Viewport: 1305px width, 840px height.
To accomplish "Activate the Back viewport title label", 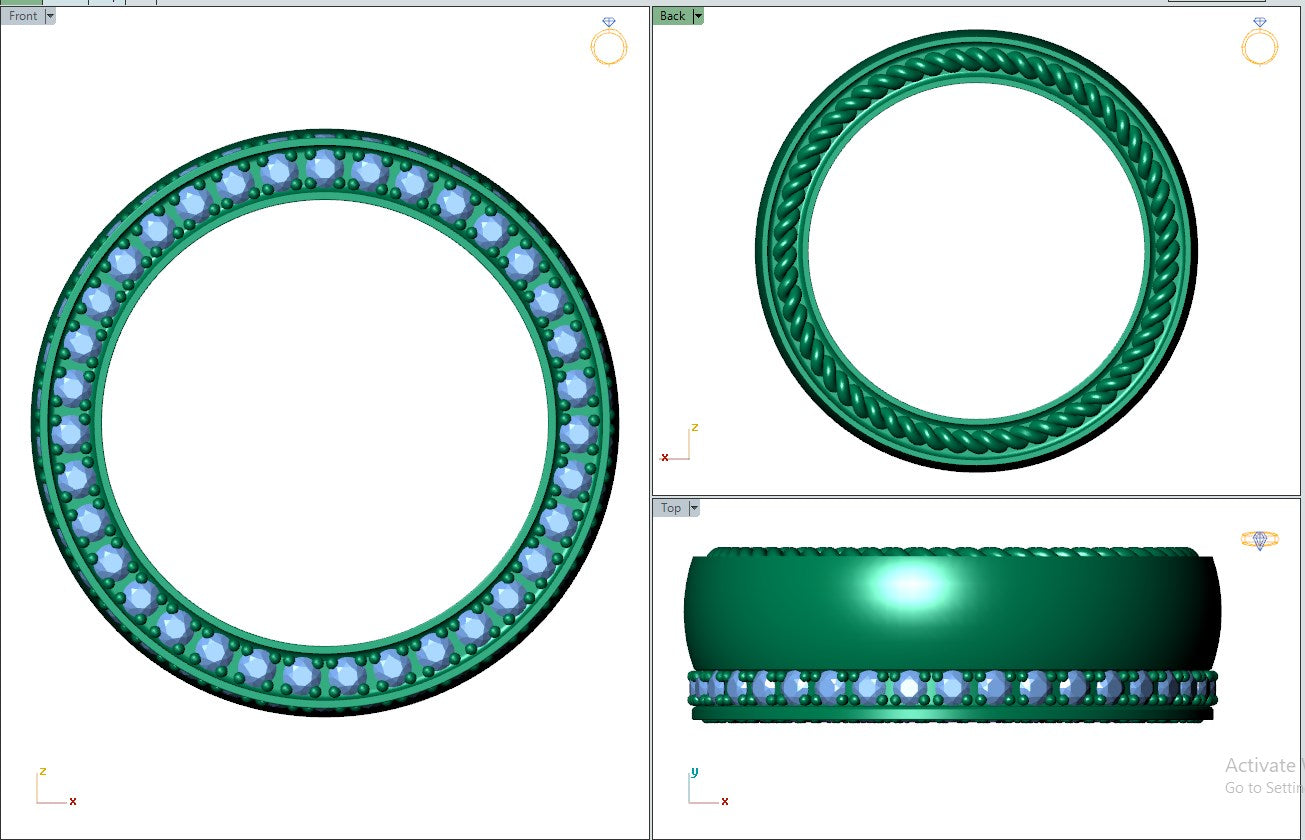I will [x=672, y=16].
